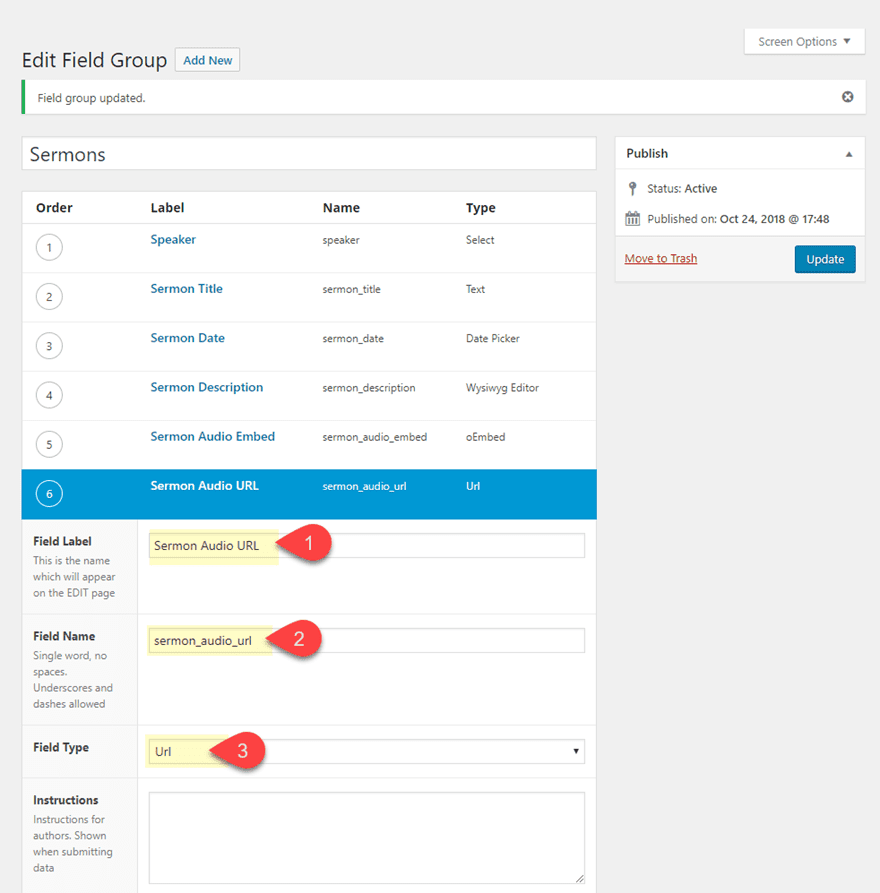Click the status pin icon
The width and height of the screenshot is (880, 893).
point(632,188)
